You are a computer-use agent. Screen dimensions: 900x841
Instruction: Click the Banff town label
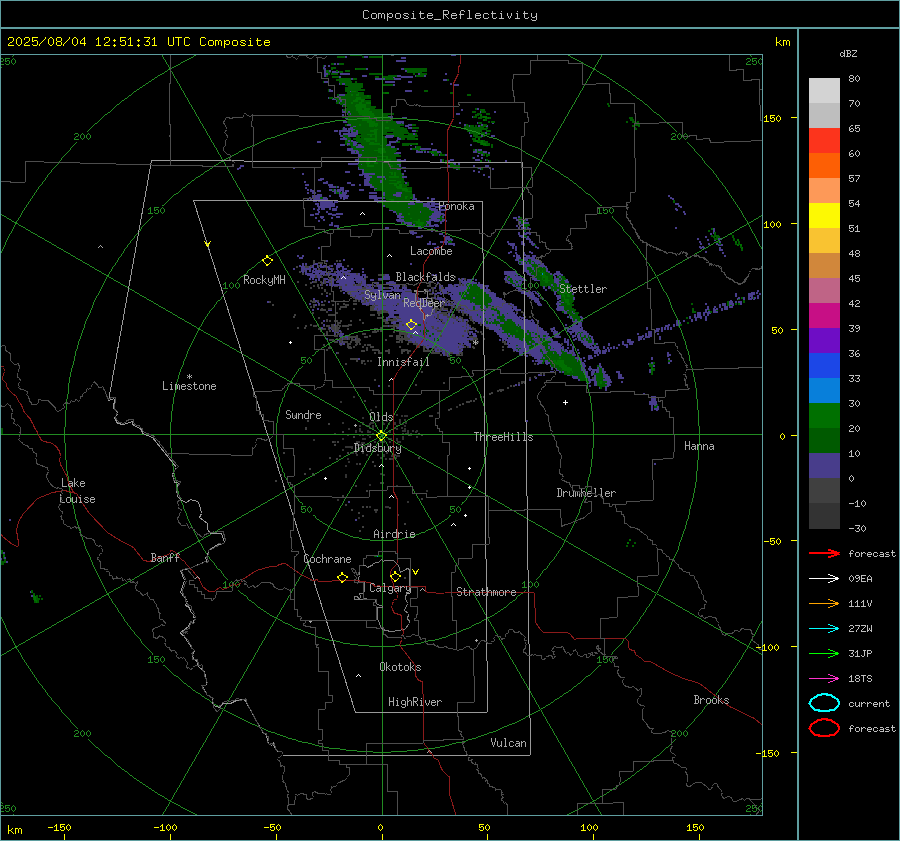[x=165, y=557]
